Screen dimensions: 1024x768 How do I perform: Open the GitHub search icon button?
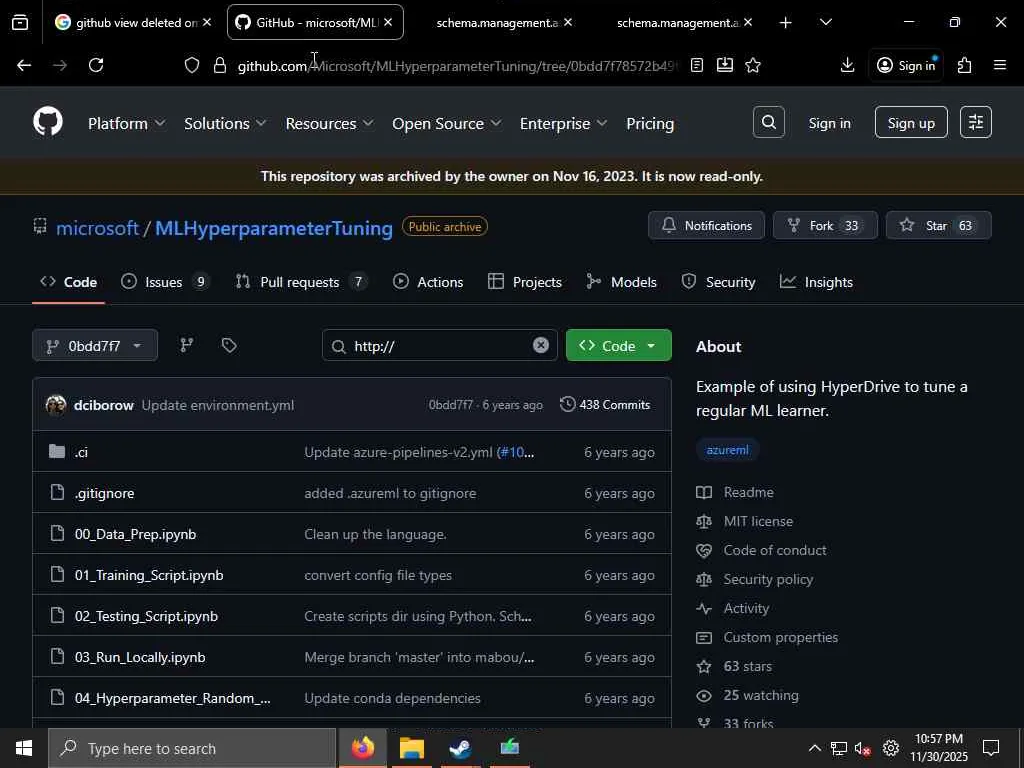coord(768,122)
